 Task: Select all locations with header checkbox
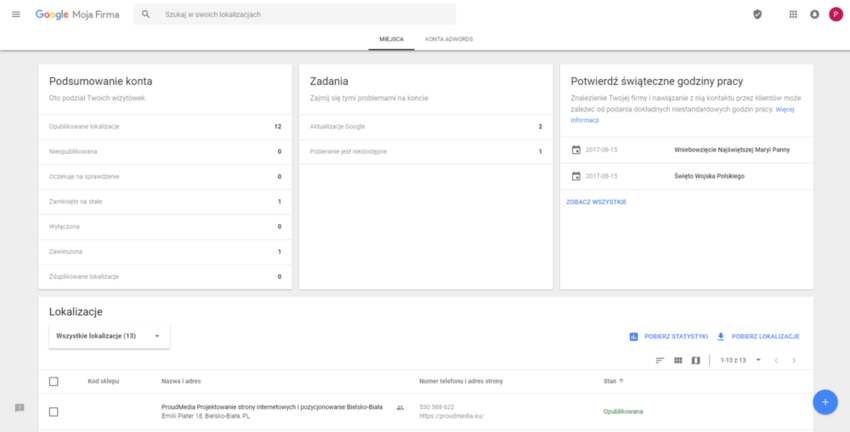point(54,381)
